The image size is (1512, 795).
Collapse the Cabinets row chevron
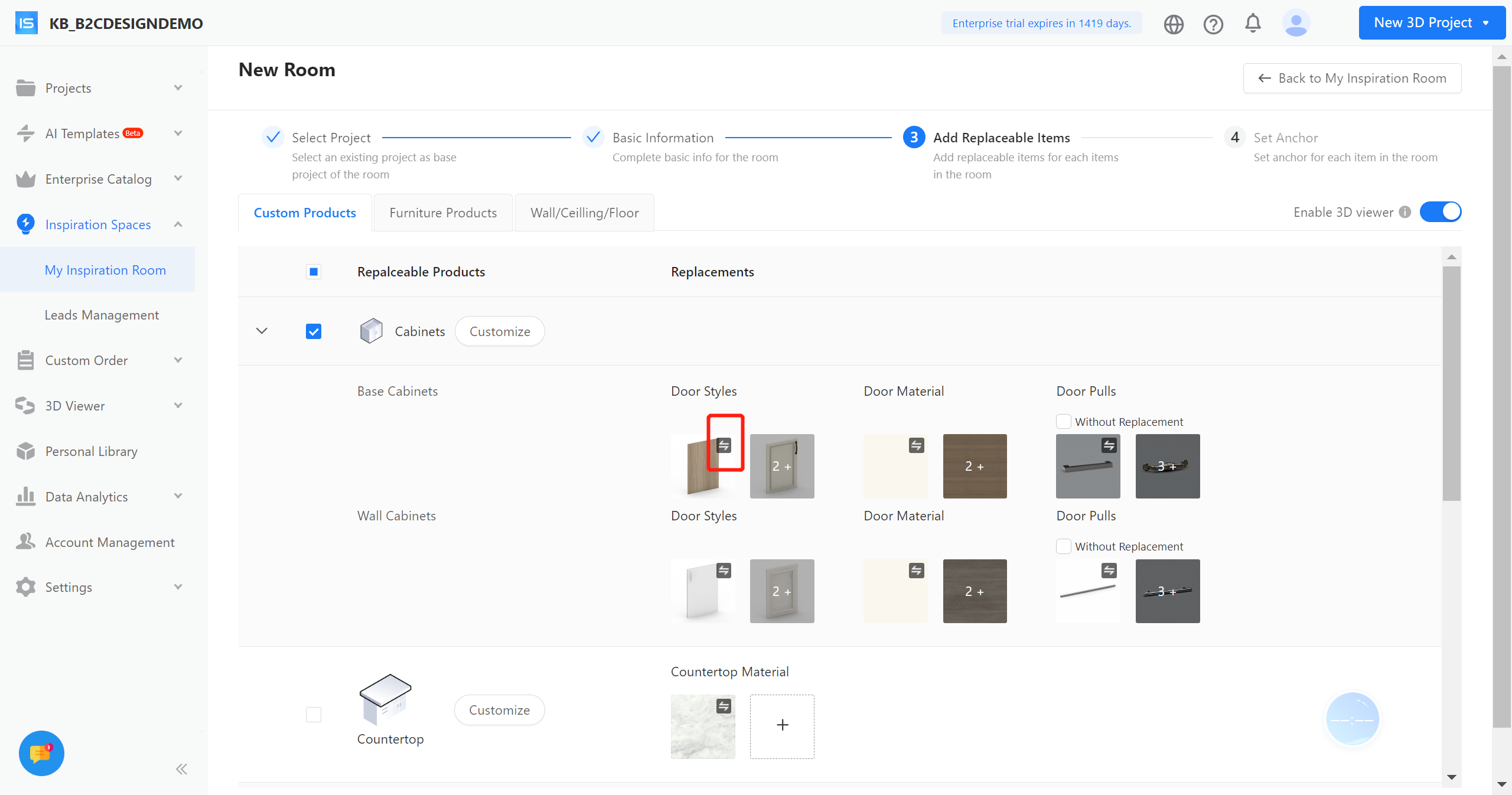click(262, 331)
